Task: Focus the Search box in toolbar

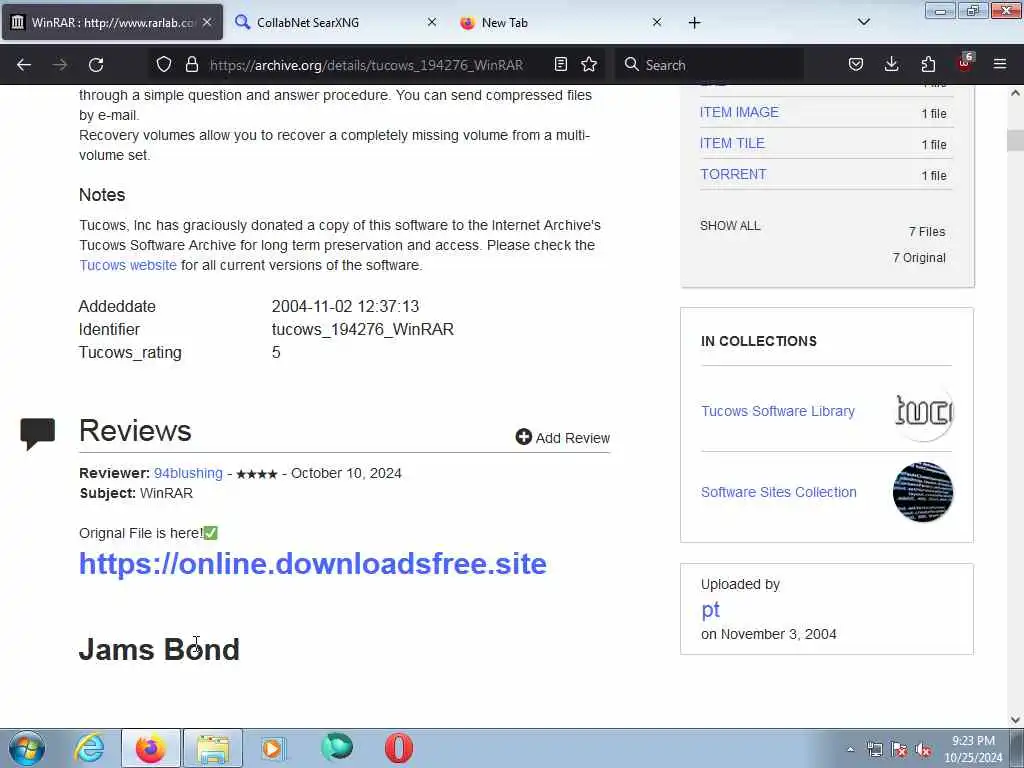Action: (709, 65)
